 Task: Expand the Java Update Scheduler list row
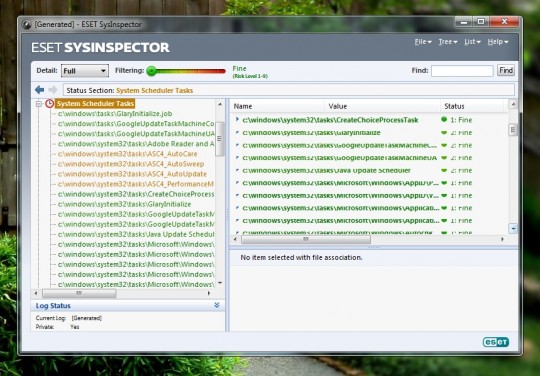point(237,170)
